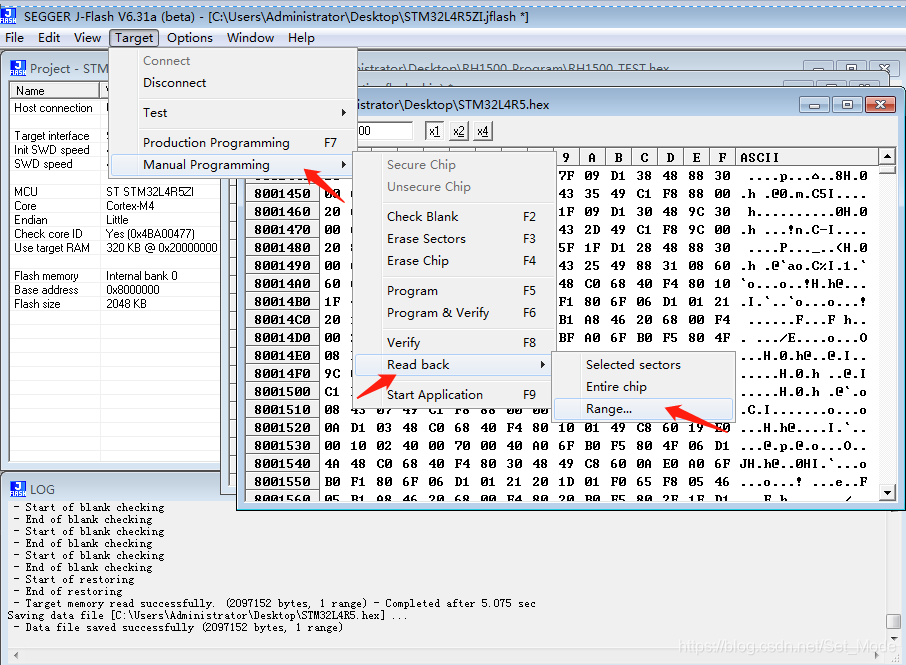Select Flash size 2048 KB value
Image resolution: width=906 pixels, height=665 pixels.
[127, 304]
